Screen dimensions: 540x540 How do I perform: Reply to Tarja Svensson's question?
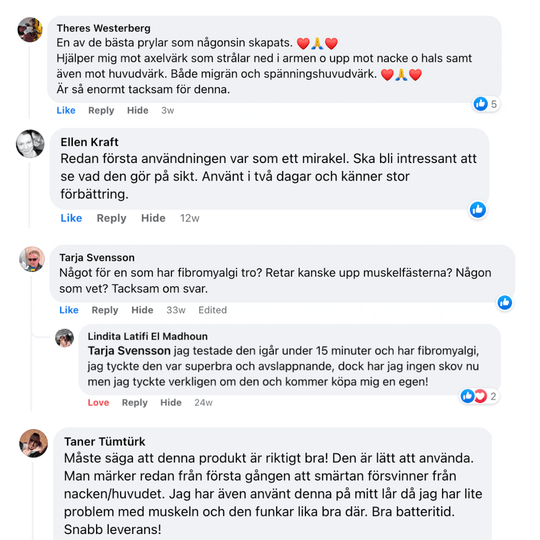tap(105, 310)
